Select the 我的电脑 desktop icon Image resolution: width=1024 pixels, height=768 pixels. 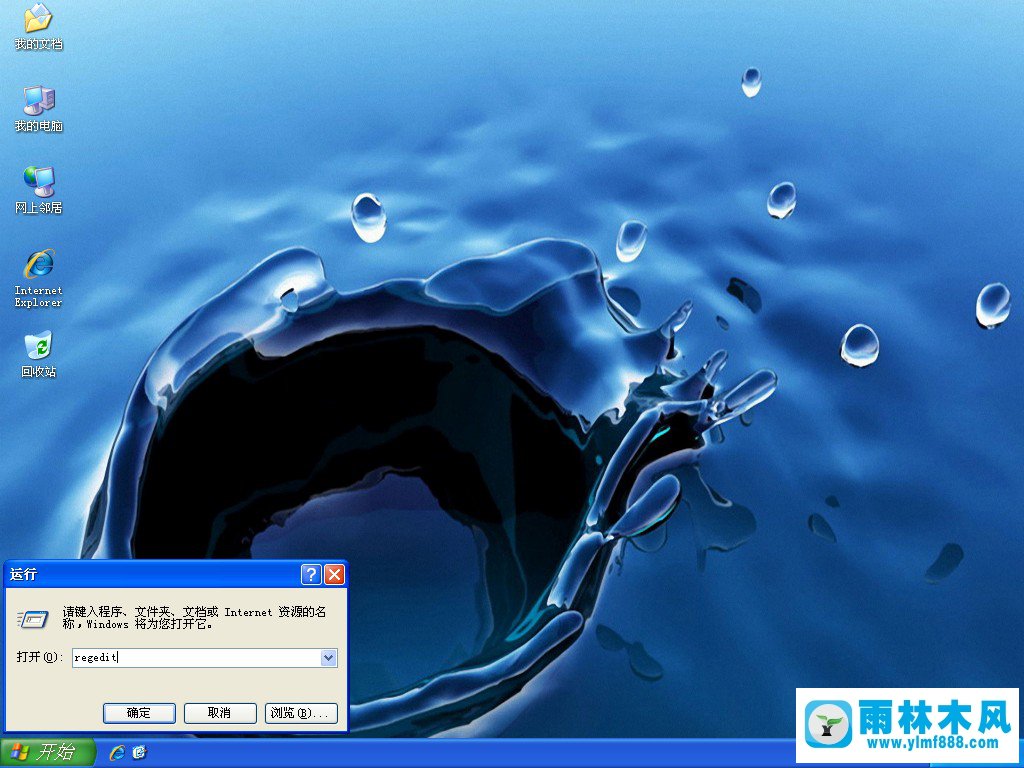pos(38,108)
